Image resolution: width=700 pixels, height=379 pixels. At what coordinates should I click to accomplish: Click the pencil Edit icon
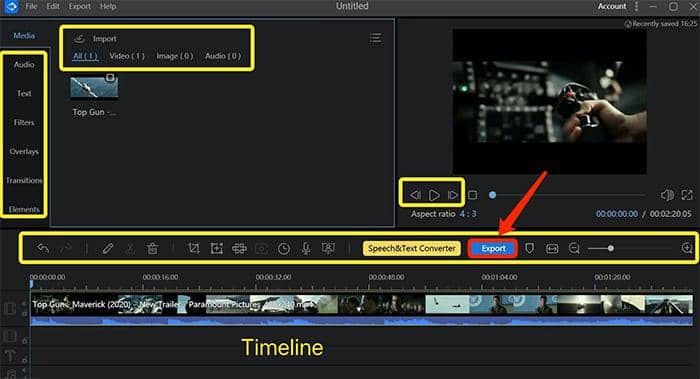pos(107,248)
